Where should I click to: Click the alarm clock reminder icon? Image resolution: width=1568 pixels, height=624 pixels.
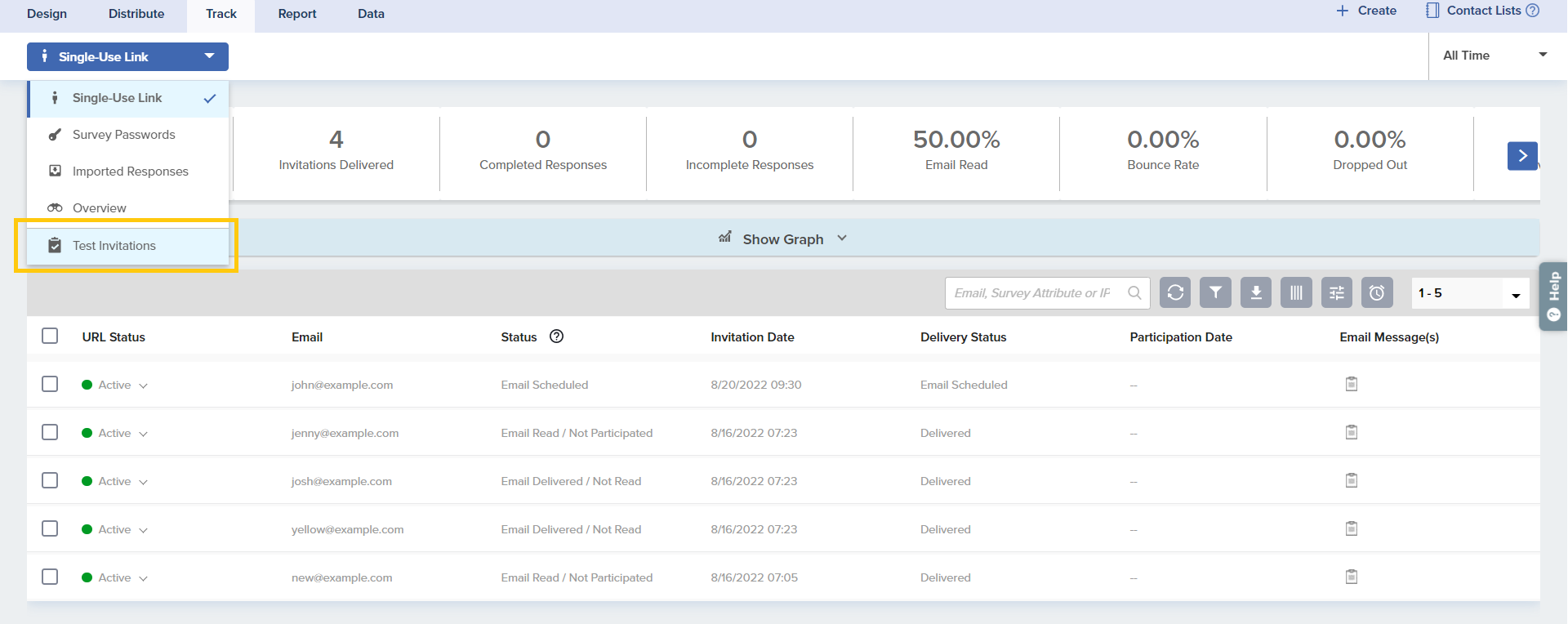[1377, 292]
